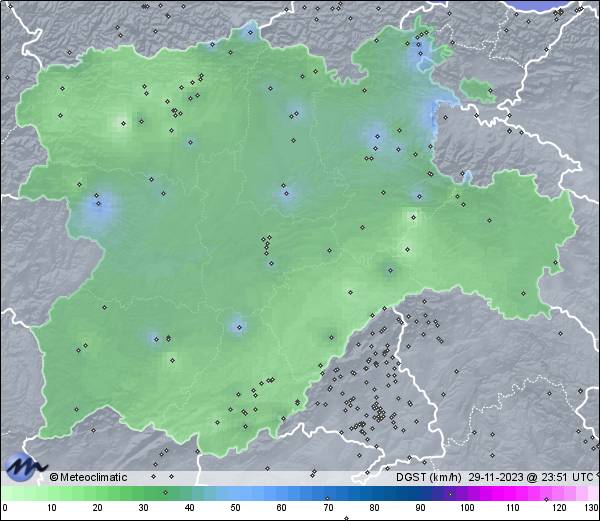Click the scale label 110
600x521 pixels.
pyautogui.click(x=513, y=508)
